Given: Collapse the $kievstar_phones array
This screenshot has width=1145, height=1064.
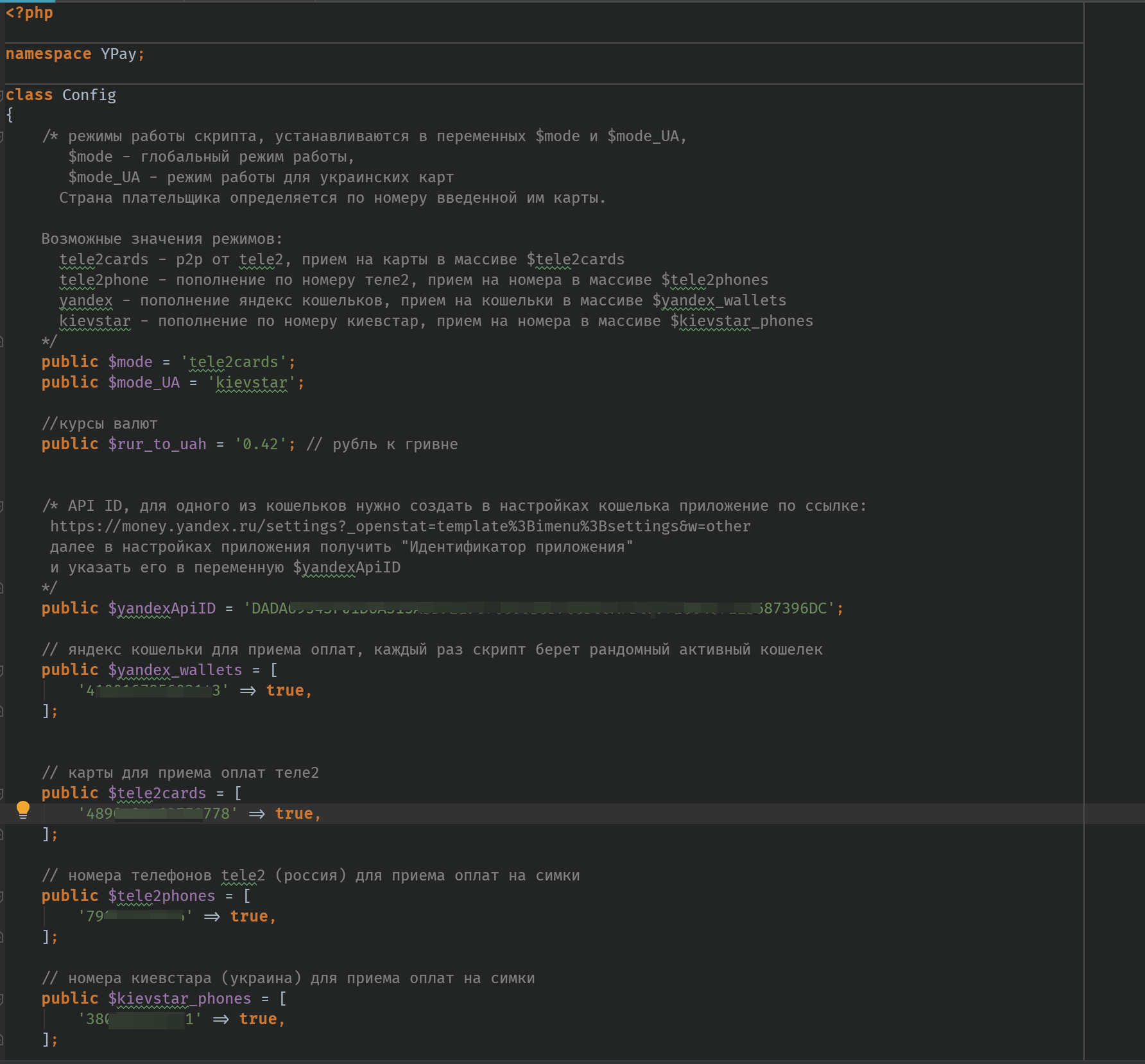Looking at the screenshot, I should pos(2,999).
